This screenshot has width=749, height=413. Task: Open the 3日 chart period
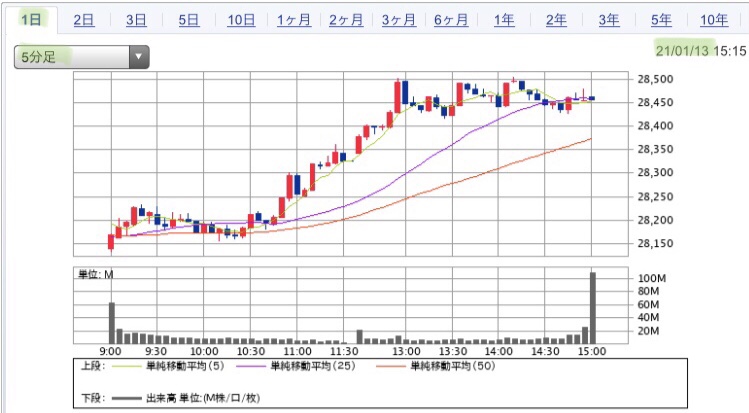[136, 20]
